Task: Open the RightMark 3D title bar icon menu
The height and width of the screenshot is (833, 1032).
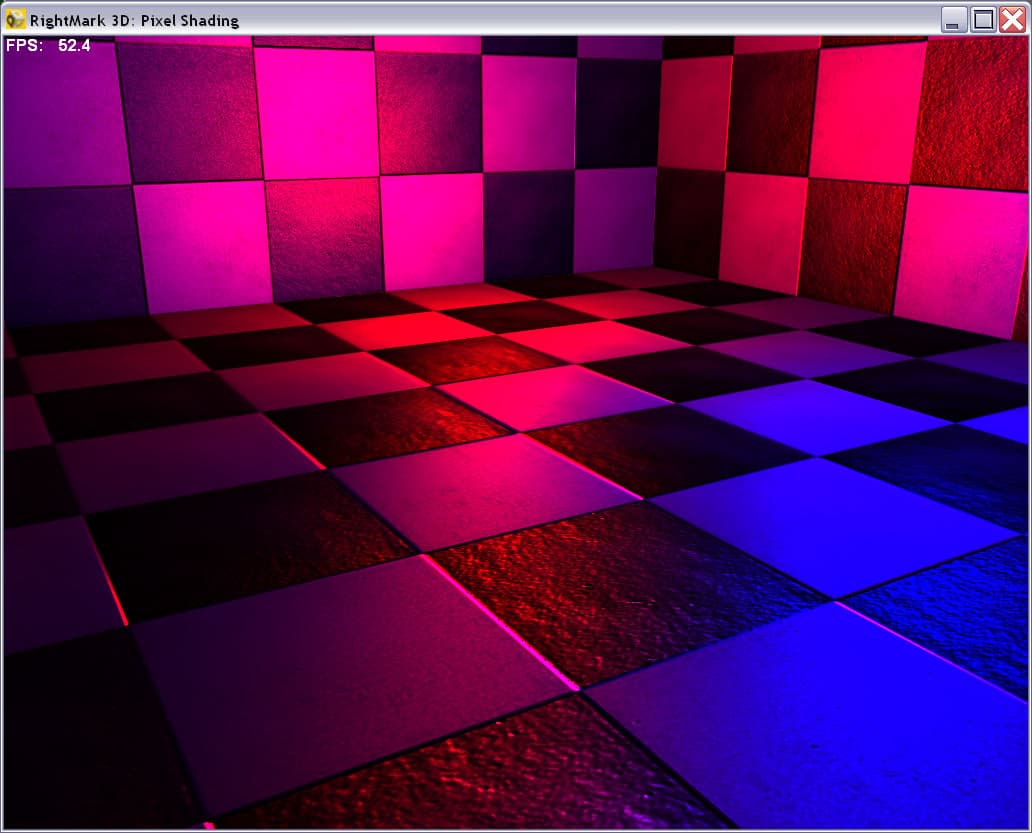Action: pos(15,20)
